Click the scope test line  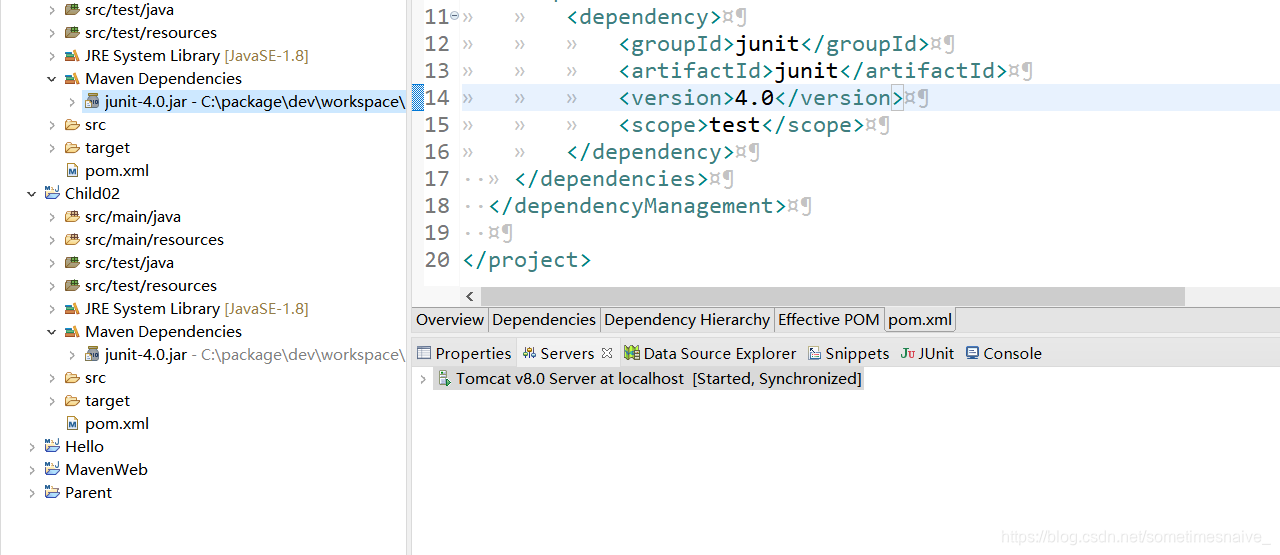point(741,125)
